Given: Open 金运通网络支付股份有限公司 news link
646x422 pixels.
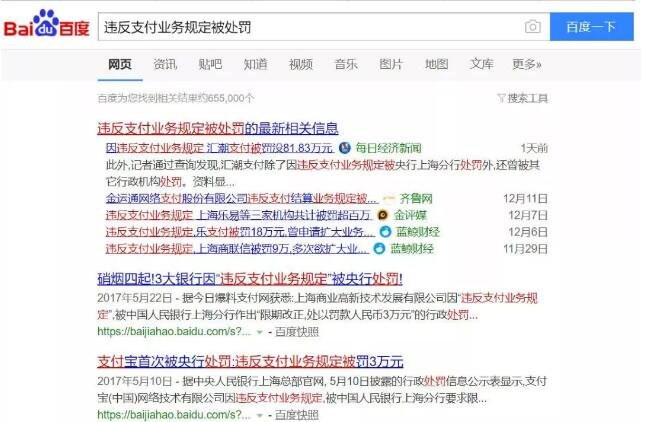Looking at the screenshot, I should [241, 199].
